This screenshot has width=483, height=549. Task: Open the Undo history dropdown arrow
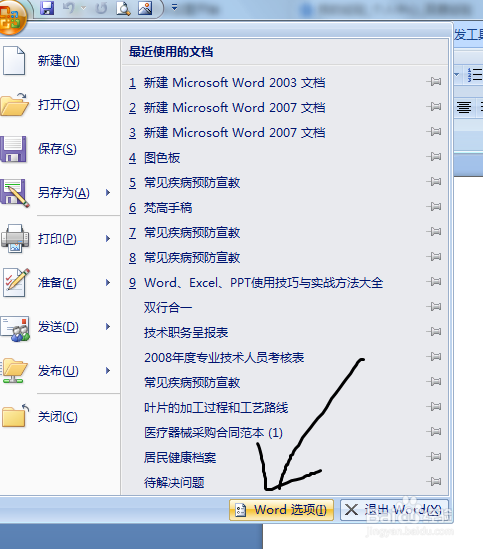pyautogui.click(x=83, y=7)
